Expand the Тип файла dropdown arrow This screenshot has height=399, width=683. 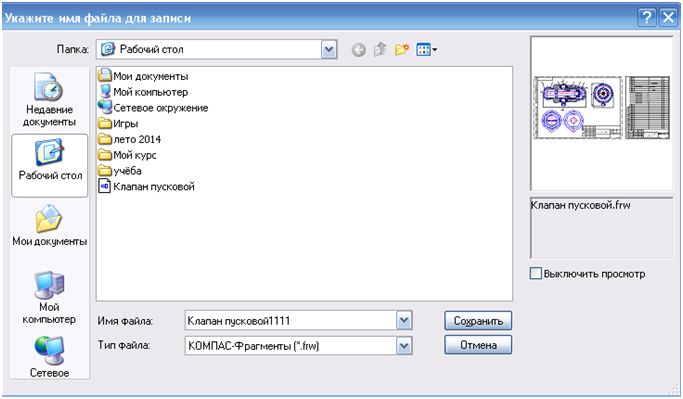point(404,346)
